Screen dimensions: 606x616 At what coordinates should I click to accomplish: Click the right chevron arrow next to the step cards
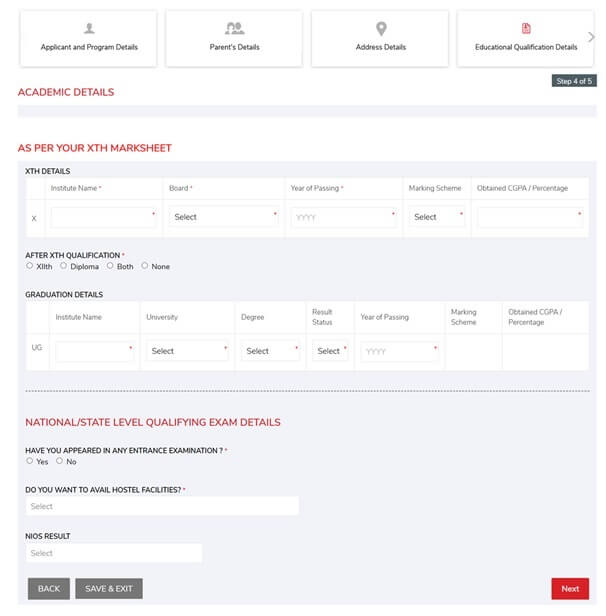tap(591, 37)
